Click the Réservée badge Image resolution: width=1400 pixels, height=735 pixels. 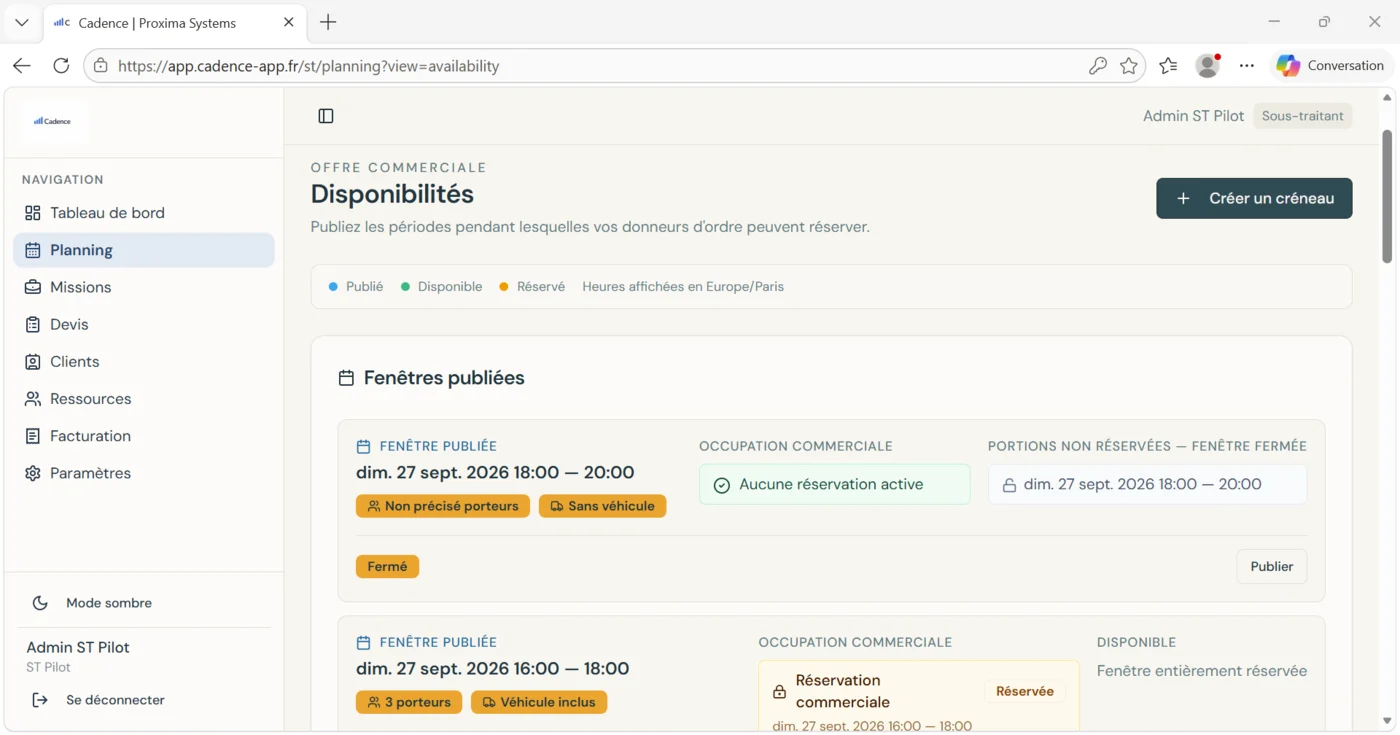pos(1025,691)
